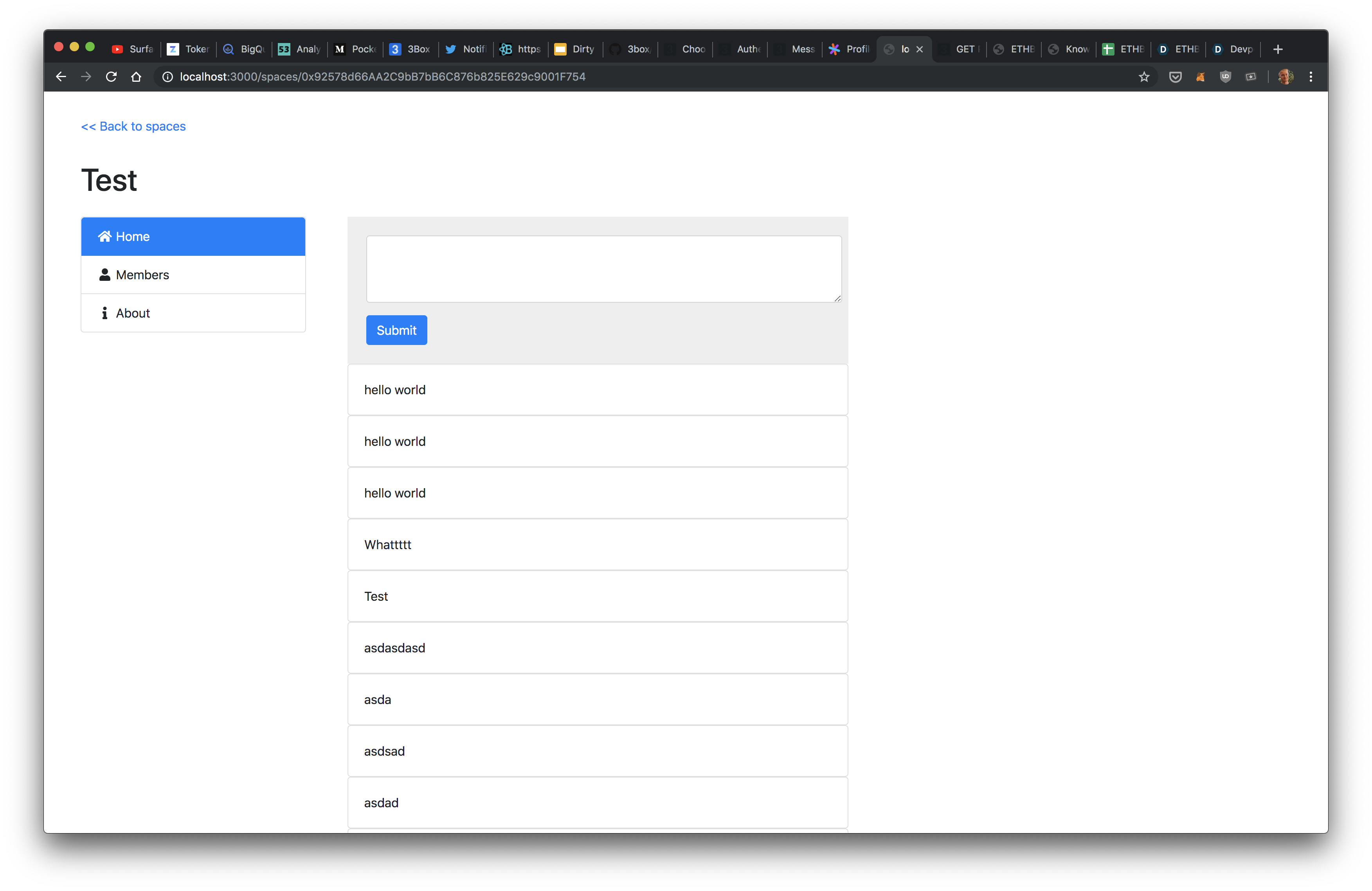Click the browser home icon
1372x891 pixels.
[136, 77]
